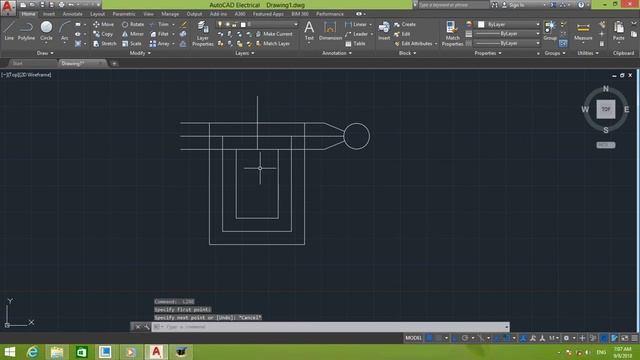Open the Annotate ribbon tab
The width and height of the screenshot is (640, 360).
coord(73,14)
